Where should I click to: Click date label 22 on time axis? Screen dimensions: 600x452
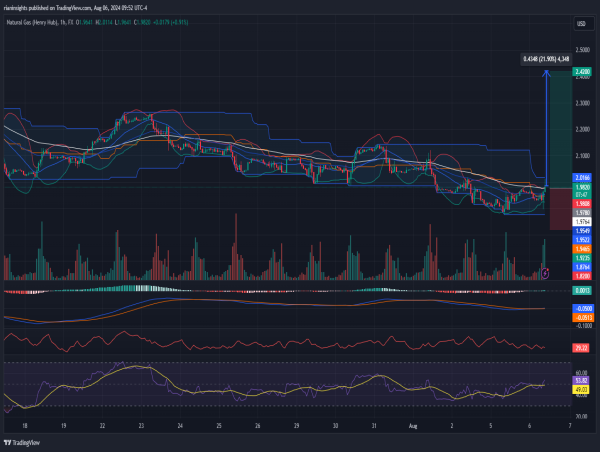pyautogui.click(x=103, y=426)
